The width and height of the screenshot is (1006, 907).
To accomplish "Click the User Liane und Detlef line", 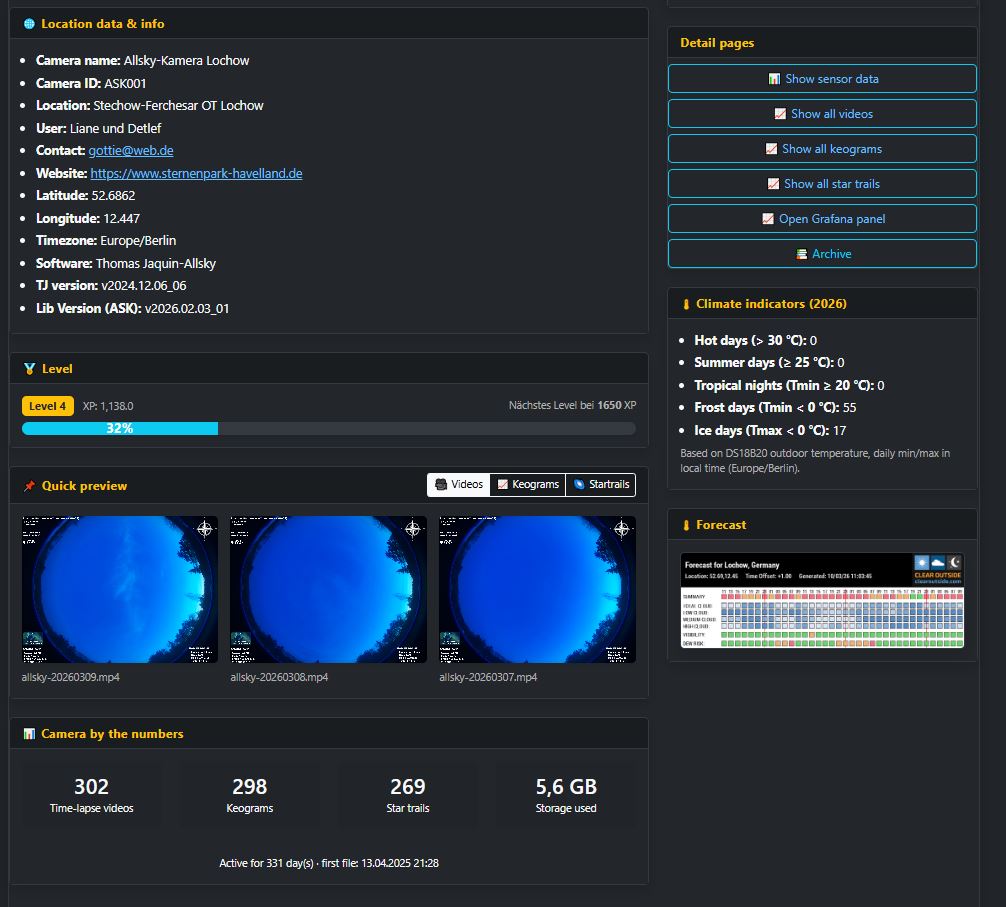I will click(x=98, y=128).
